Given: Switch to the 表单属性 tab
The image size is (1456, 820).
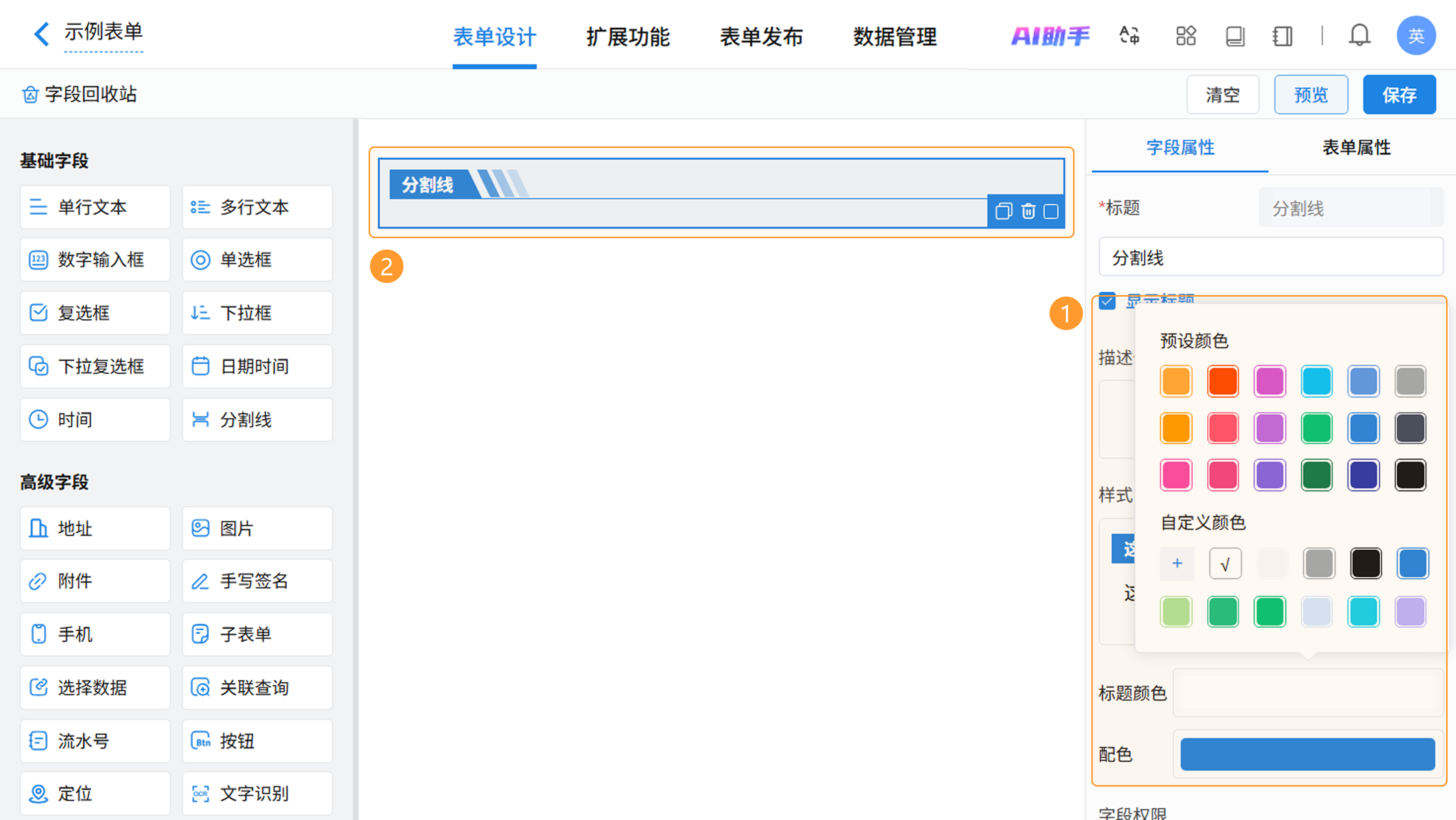Looking at the screenshot, I should [x=1356, y=148].
